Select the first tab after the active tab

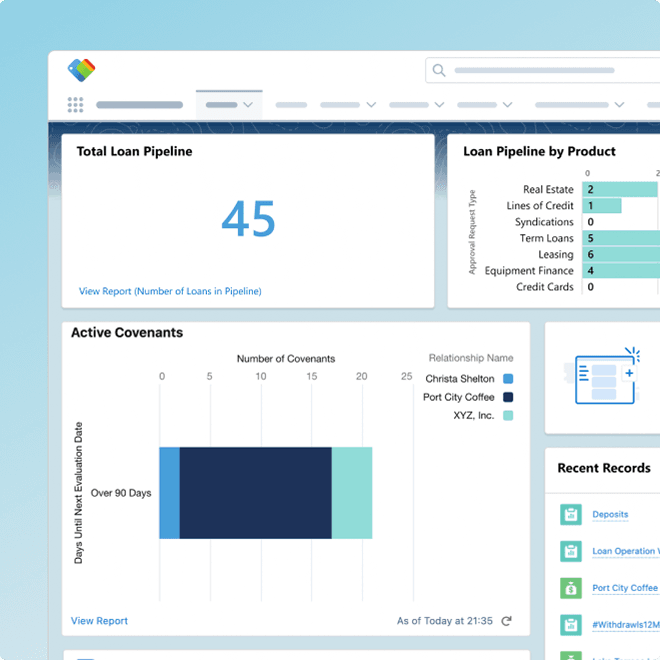click(x=291, y=105)
